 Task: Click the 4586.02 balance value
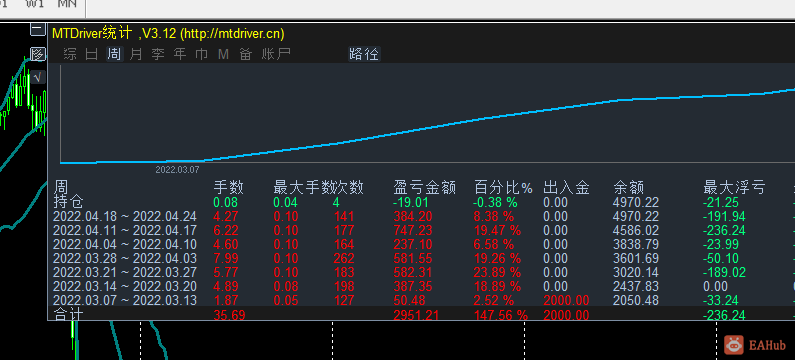(x=636, y=231)
